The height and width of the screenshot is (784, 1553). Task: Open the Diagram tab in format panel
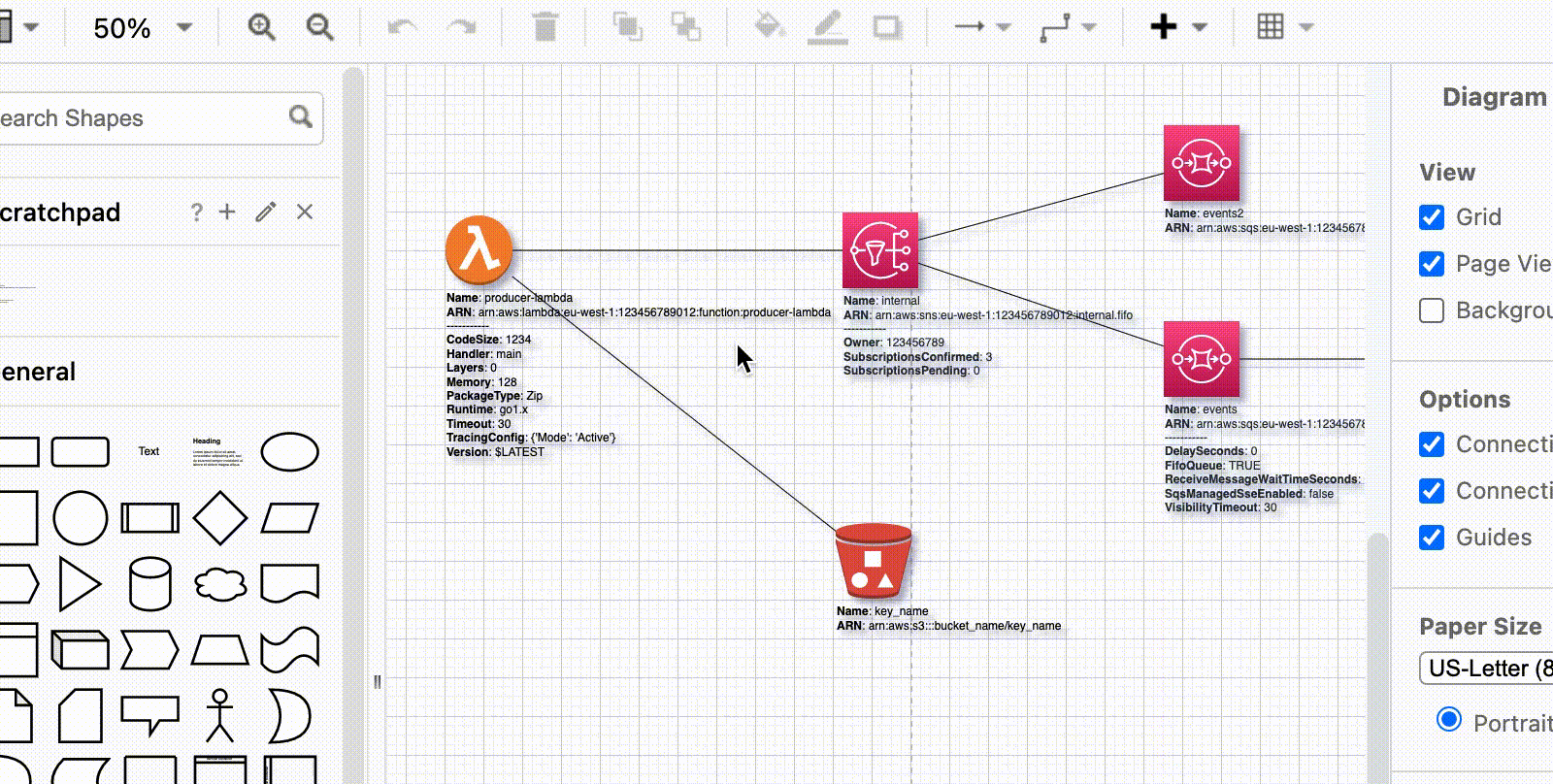[x=1495, y=97]
